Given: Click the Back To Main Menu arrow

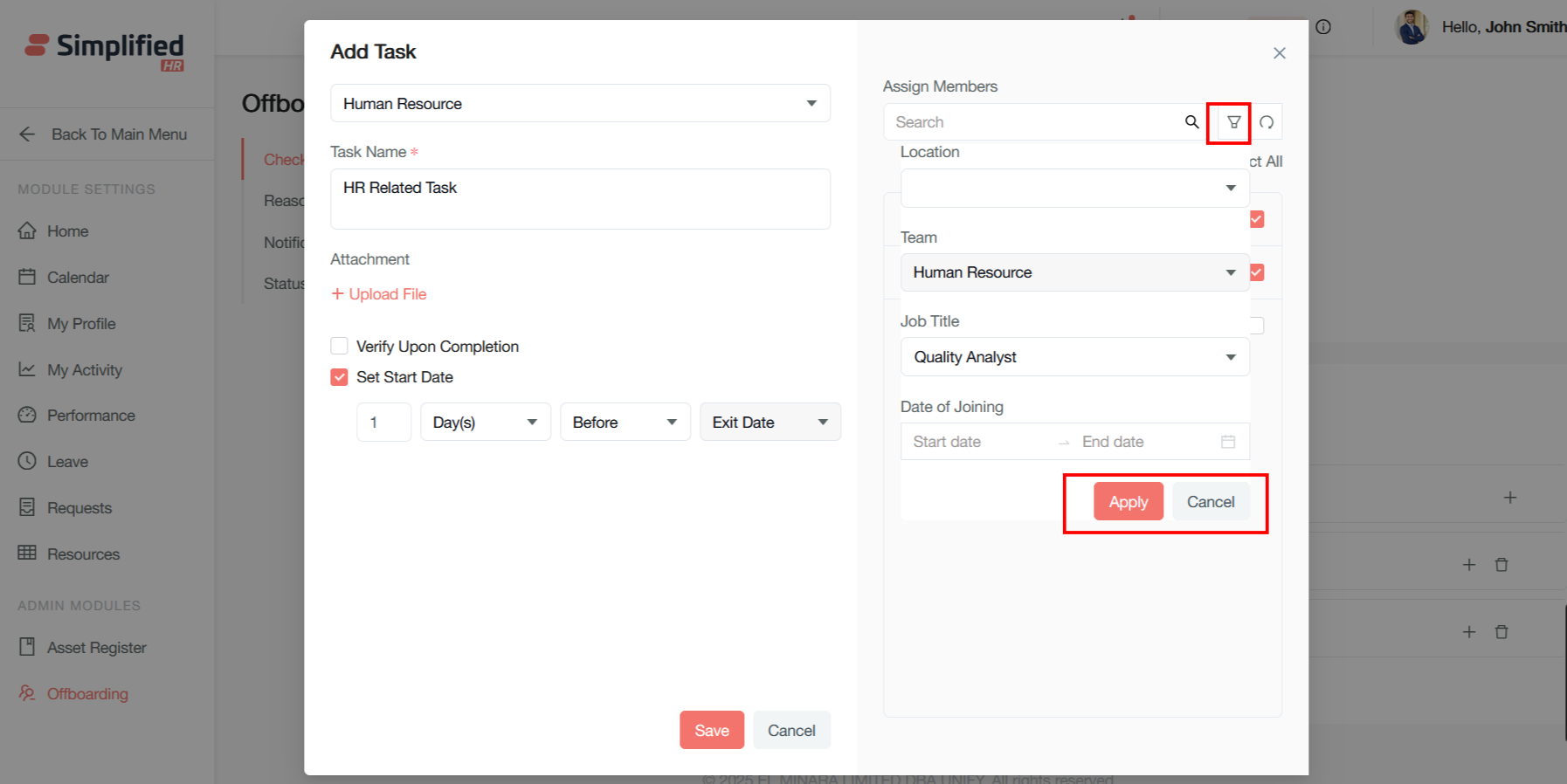Looking at the screenshot, I should 27,134.
